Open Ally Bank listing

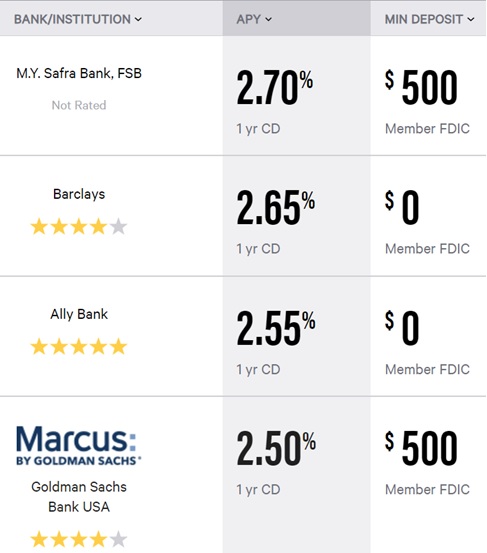(x=79, y=314)
